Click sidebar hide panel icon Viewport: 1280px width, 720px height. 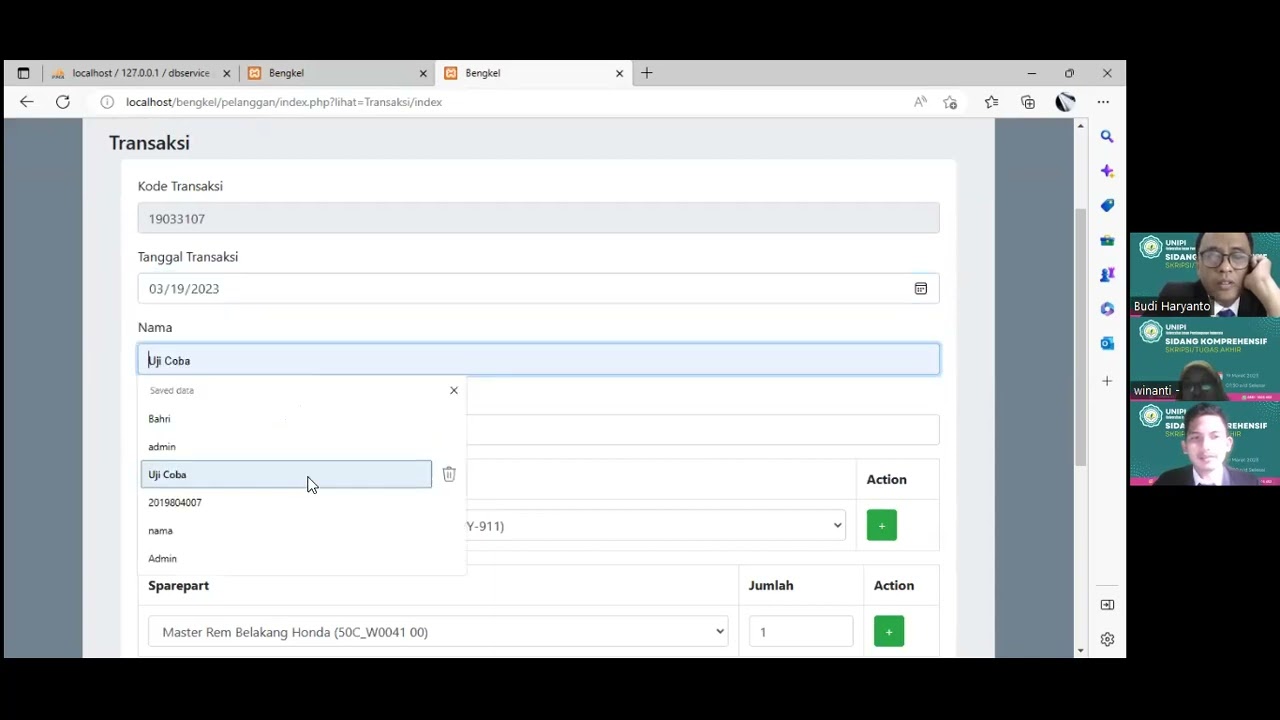click(1107, 605)
